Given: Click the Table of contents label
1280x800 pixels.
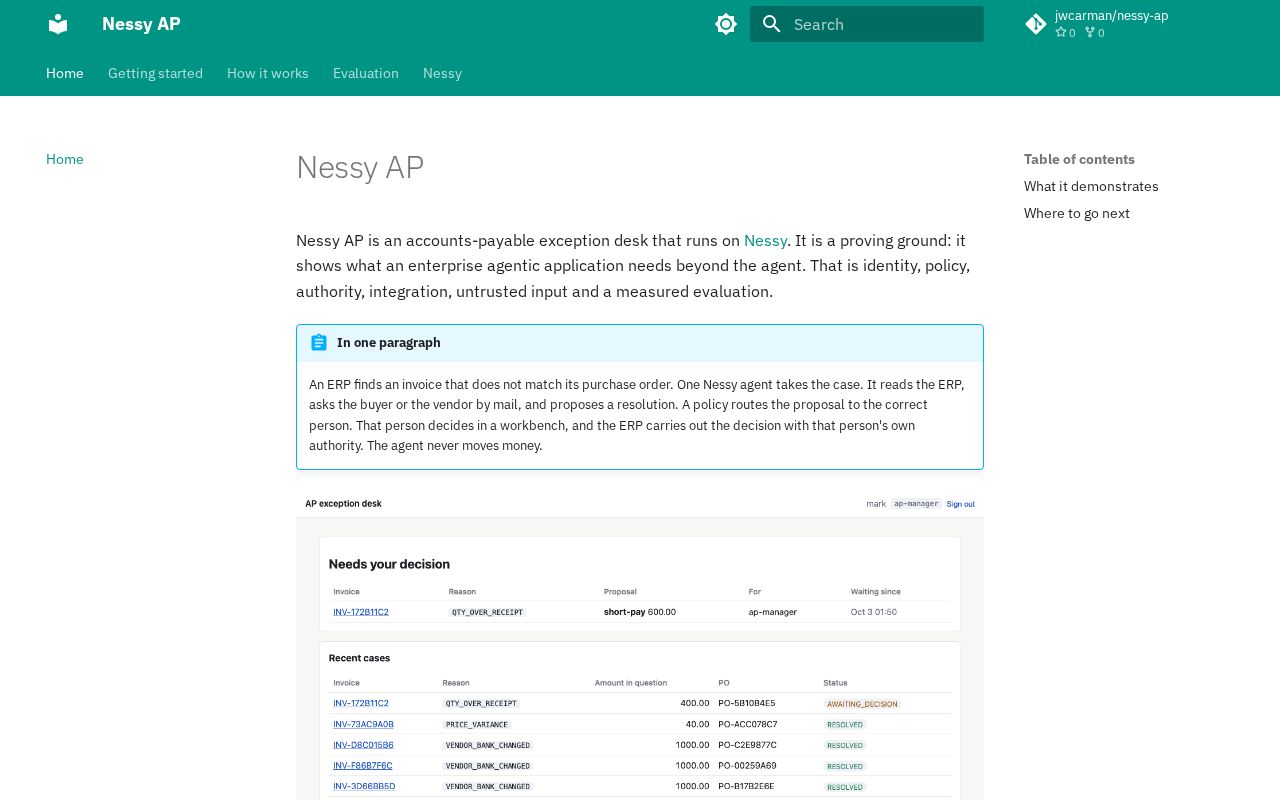Looking at the screenshot, I should [x=1079, y=159].
